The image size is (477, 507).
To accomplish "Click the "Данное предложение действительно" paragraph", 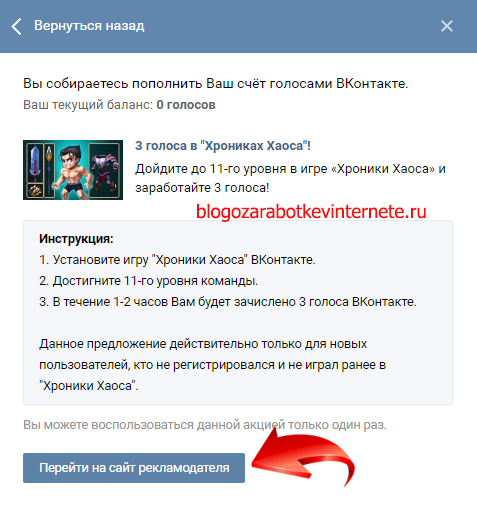I will click(x=212, y=365).
